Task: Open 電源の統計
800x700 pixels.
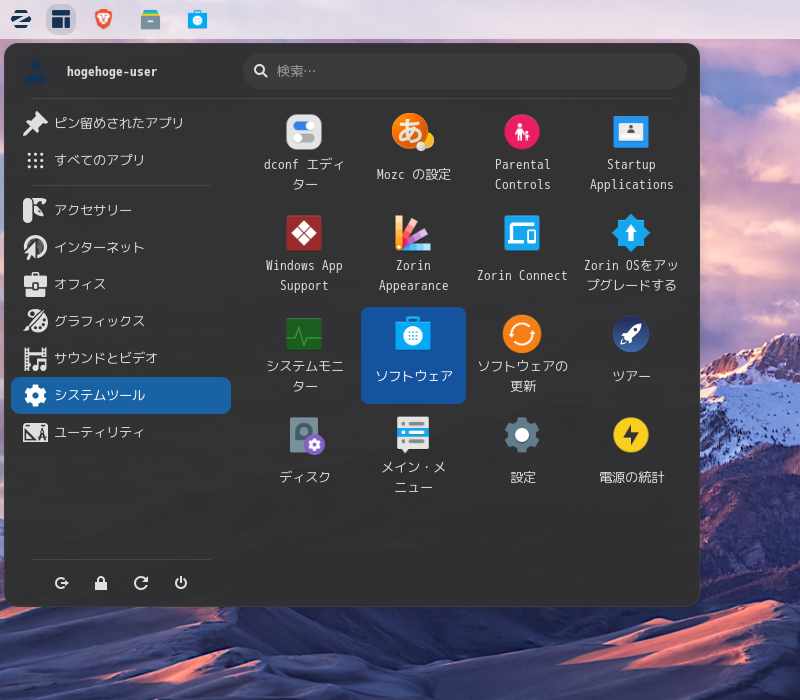Action: tap(631, 456)
